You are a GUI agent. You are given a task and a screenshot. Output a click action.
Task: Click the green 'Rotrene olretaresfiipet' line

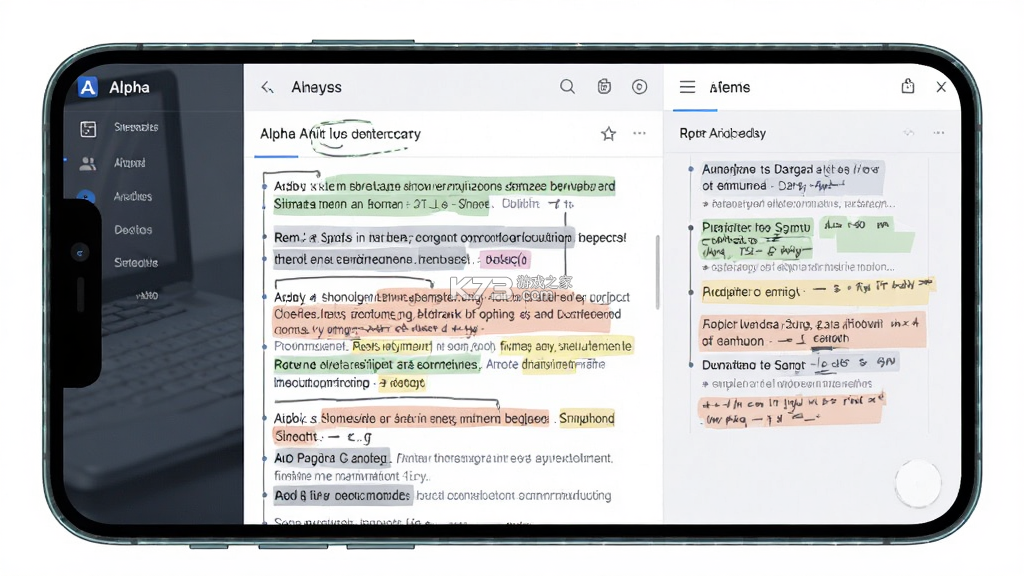[376, 364]
